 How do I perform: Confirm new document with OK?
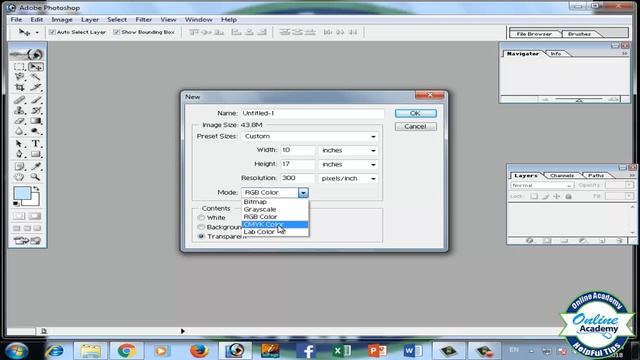coord(416,113)
